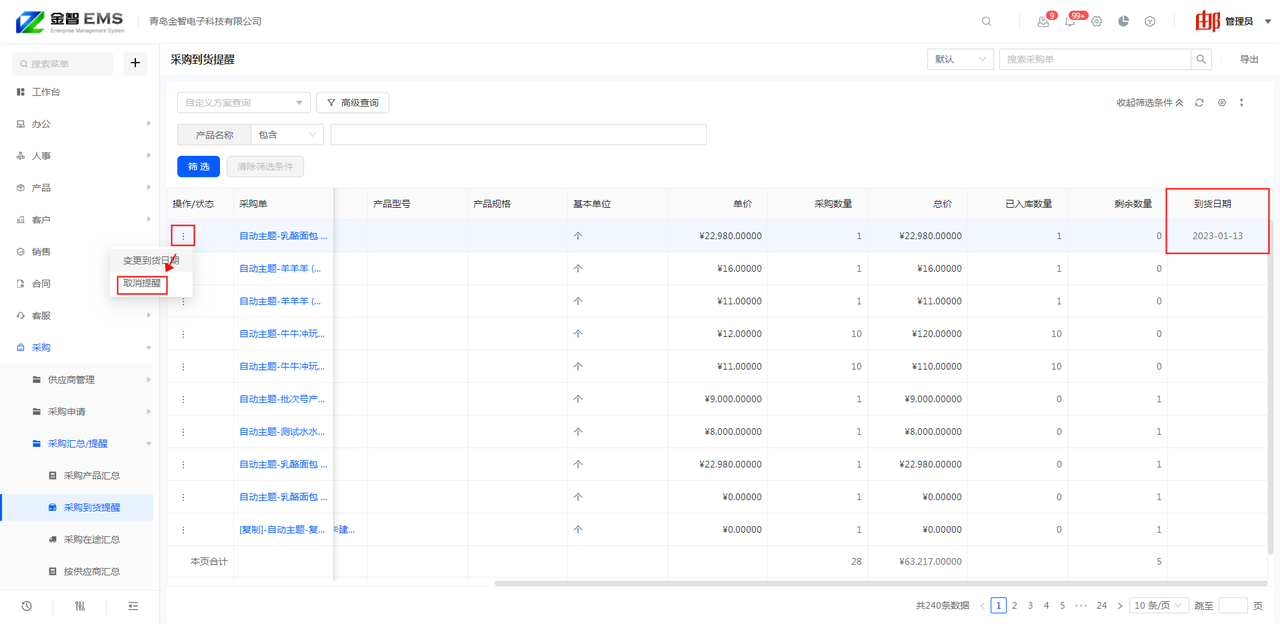1280x624 pixels.
Task: Open the global search magnifier in top bar
Action: coord(987,21)
